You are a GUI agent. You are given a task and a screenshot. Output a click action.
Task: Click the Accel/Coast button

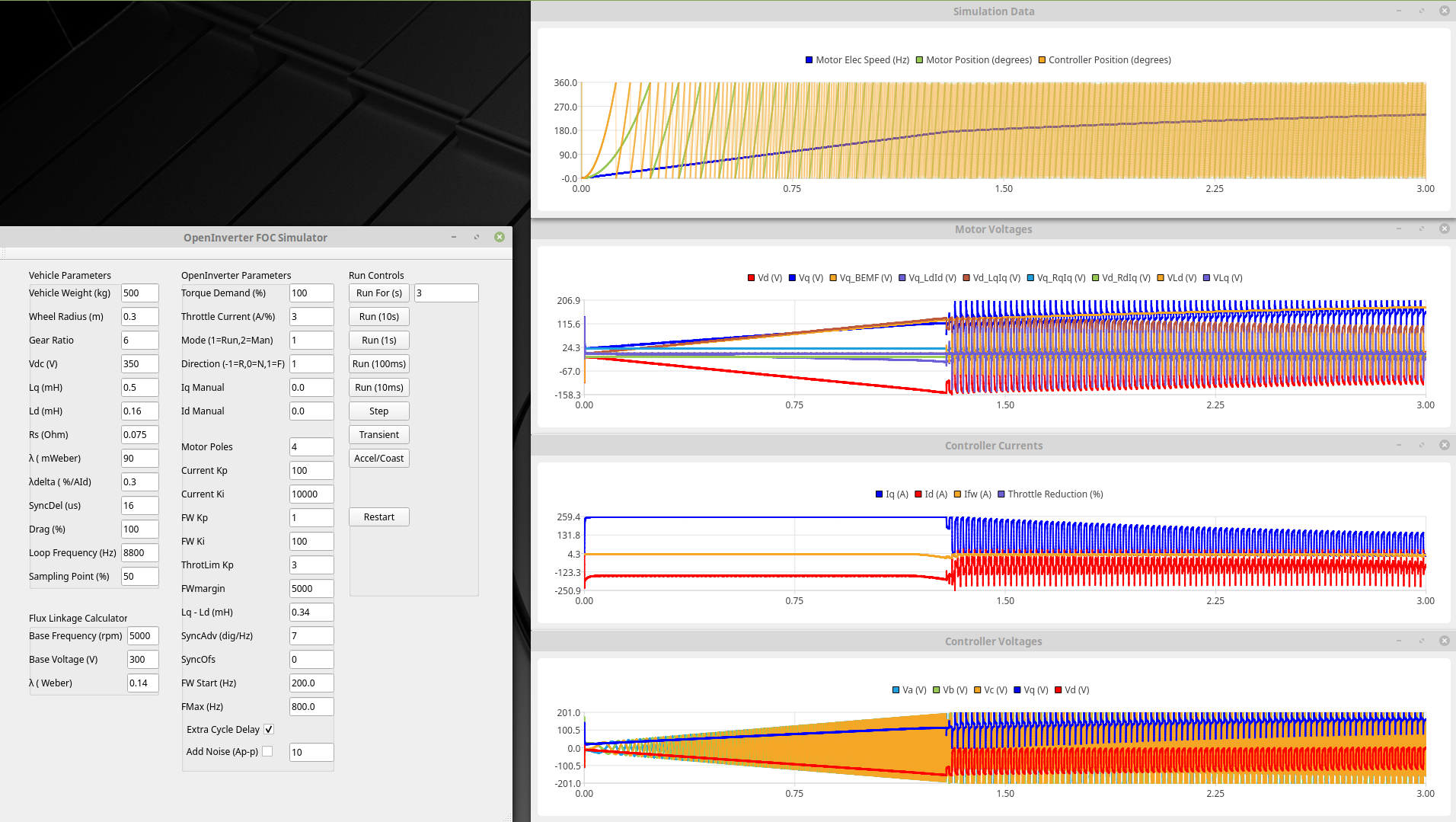[x=378, y=459]
